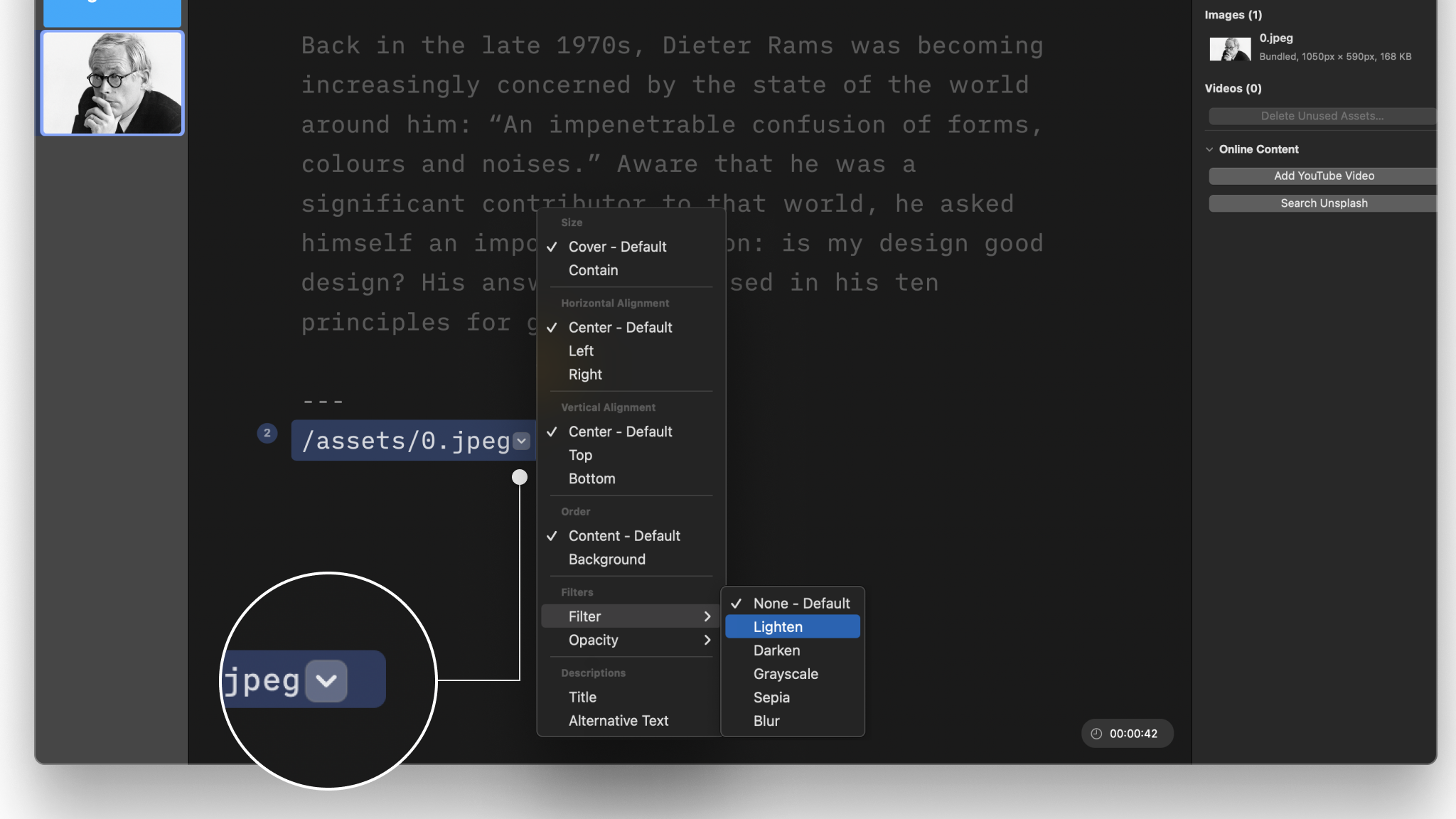The width and height of the screenshot is (1456, 819).
Task: Select the Blur filter option
Action: 766,720
